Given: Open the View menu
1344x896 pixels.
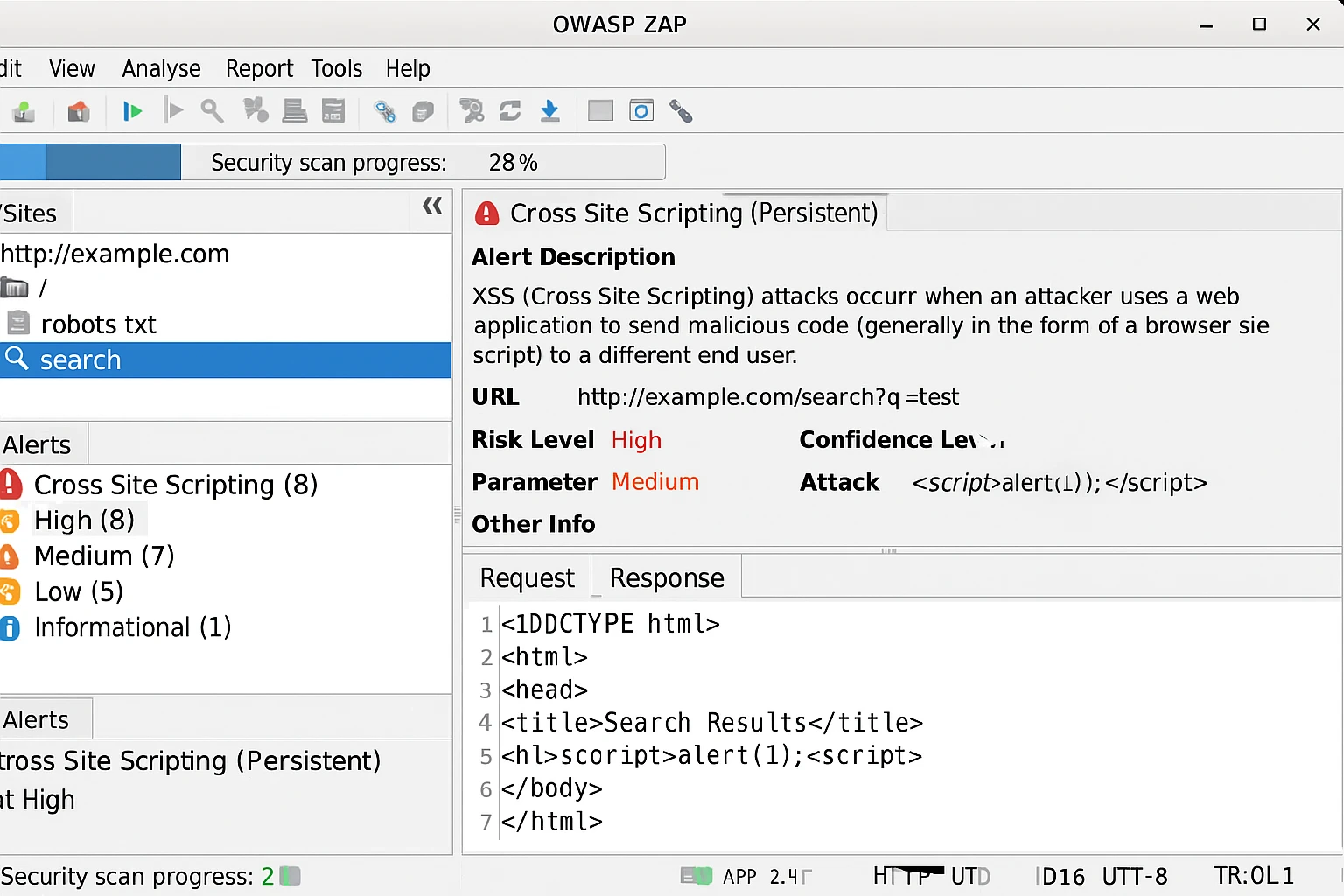Looking at the screenshot, I should tap(72, 68).
